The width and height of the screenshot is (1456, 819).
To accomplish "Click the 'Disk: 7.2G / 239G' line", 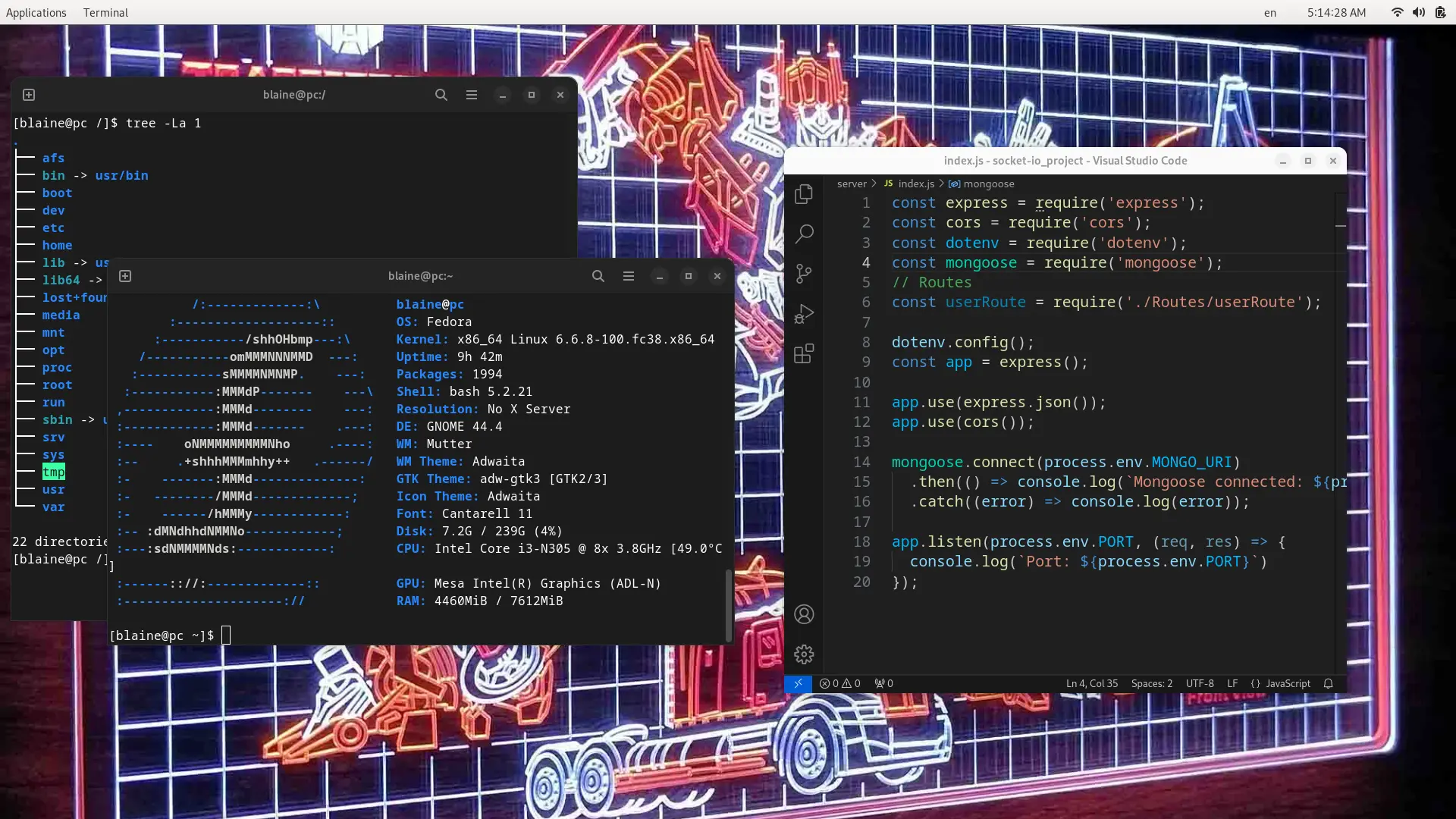I will 479,531.
